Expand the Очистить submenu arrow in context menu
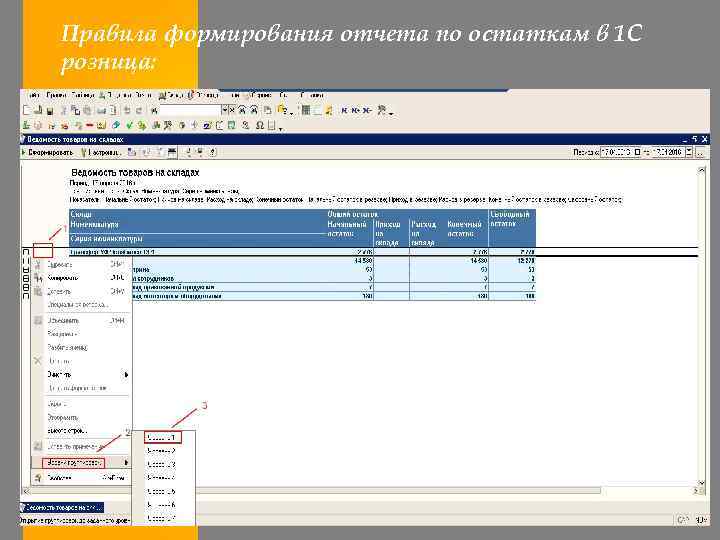This screenshot has width=720, height=540. [x=126, y=375]
